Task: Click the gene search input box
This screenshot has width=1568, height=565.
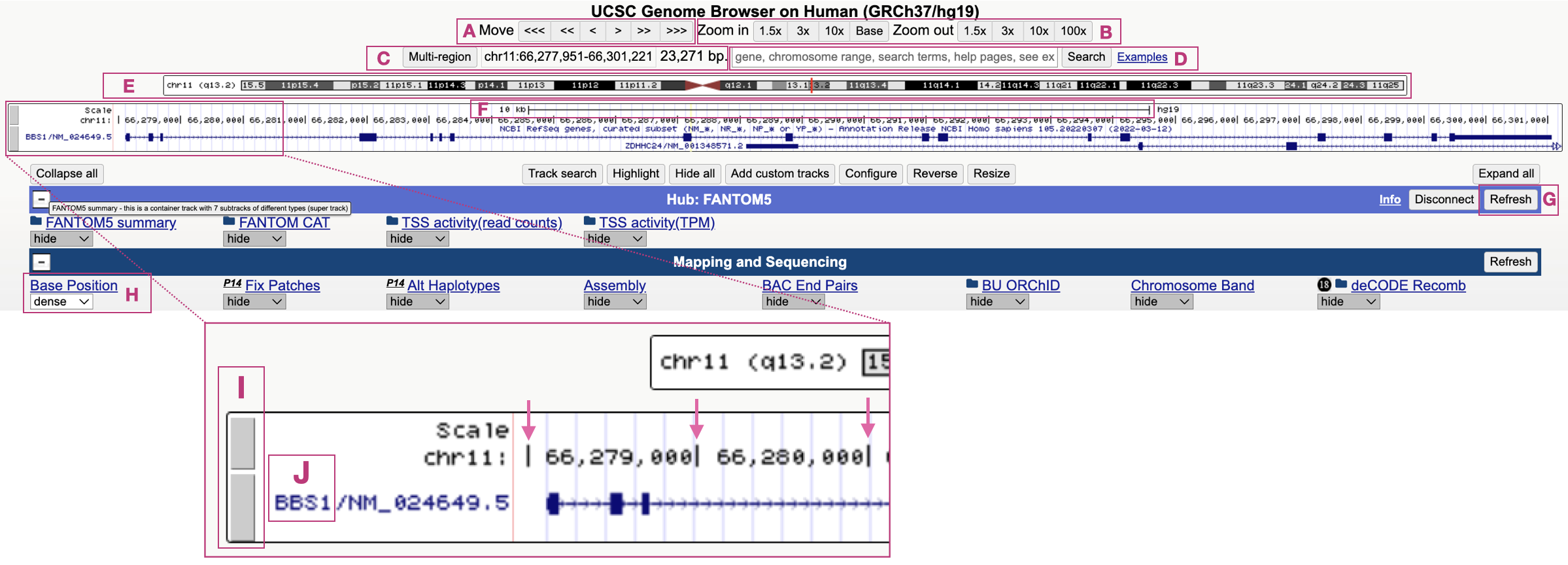Action: (x=895, y=57)
